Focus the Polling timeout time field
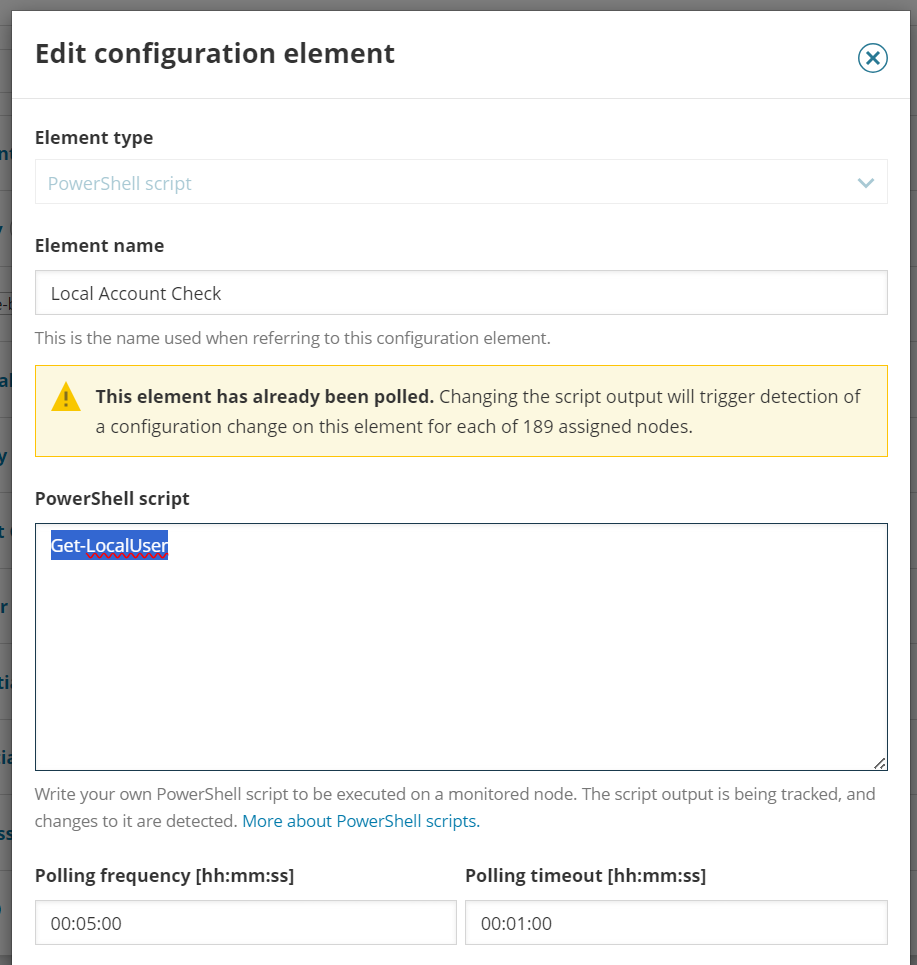Viewport: 917px width, 965px height. (x=675, y=923)
